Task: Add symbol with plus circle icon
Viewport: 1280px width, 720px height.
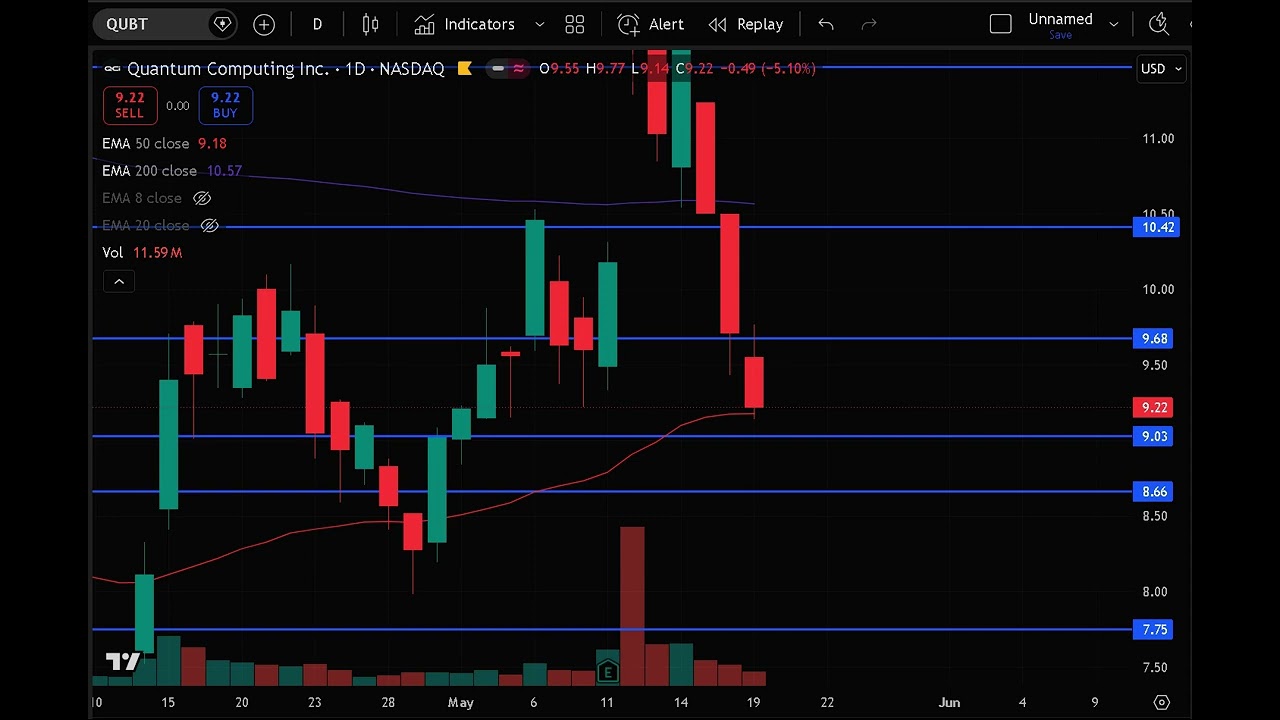Action: [264, 24]
